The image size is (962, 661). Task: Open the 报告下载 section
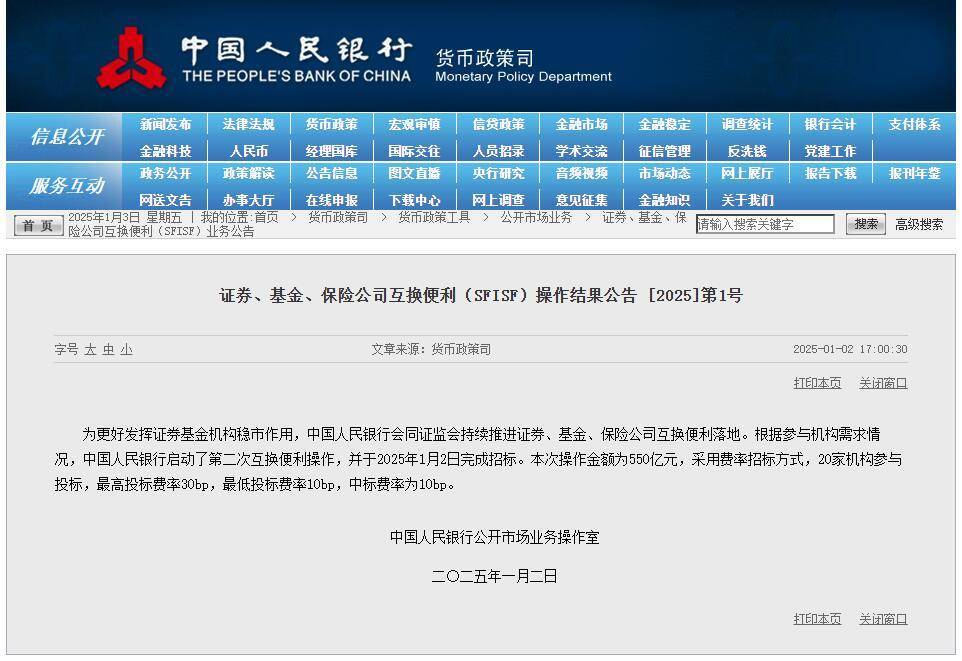tap(831, 174)
